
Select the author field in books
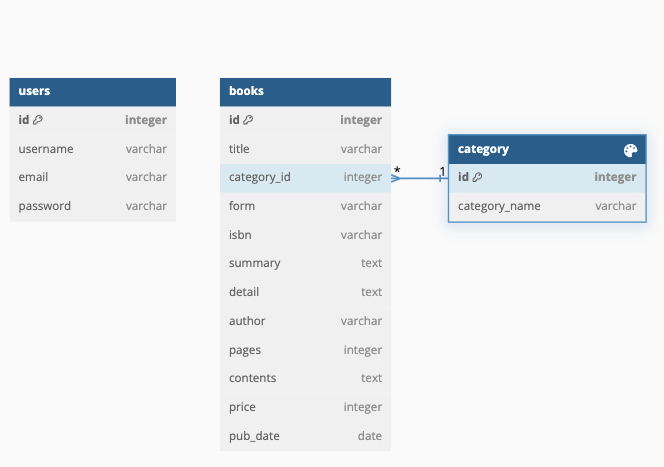[x=305, y=321]
